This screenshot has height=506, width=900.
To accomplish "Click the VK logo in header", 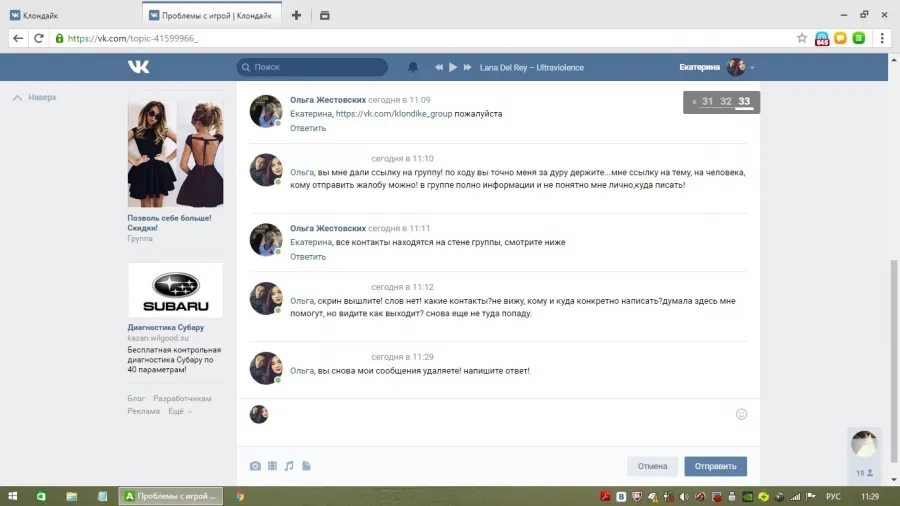I will click(x=138, y=67).
